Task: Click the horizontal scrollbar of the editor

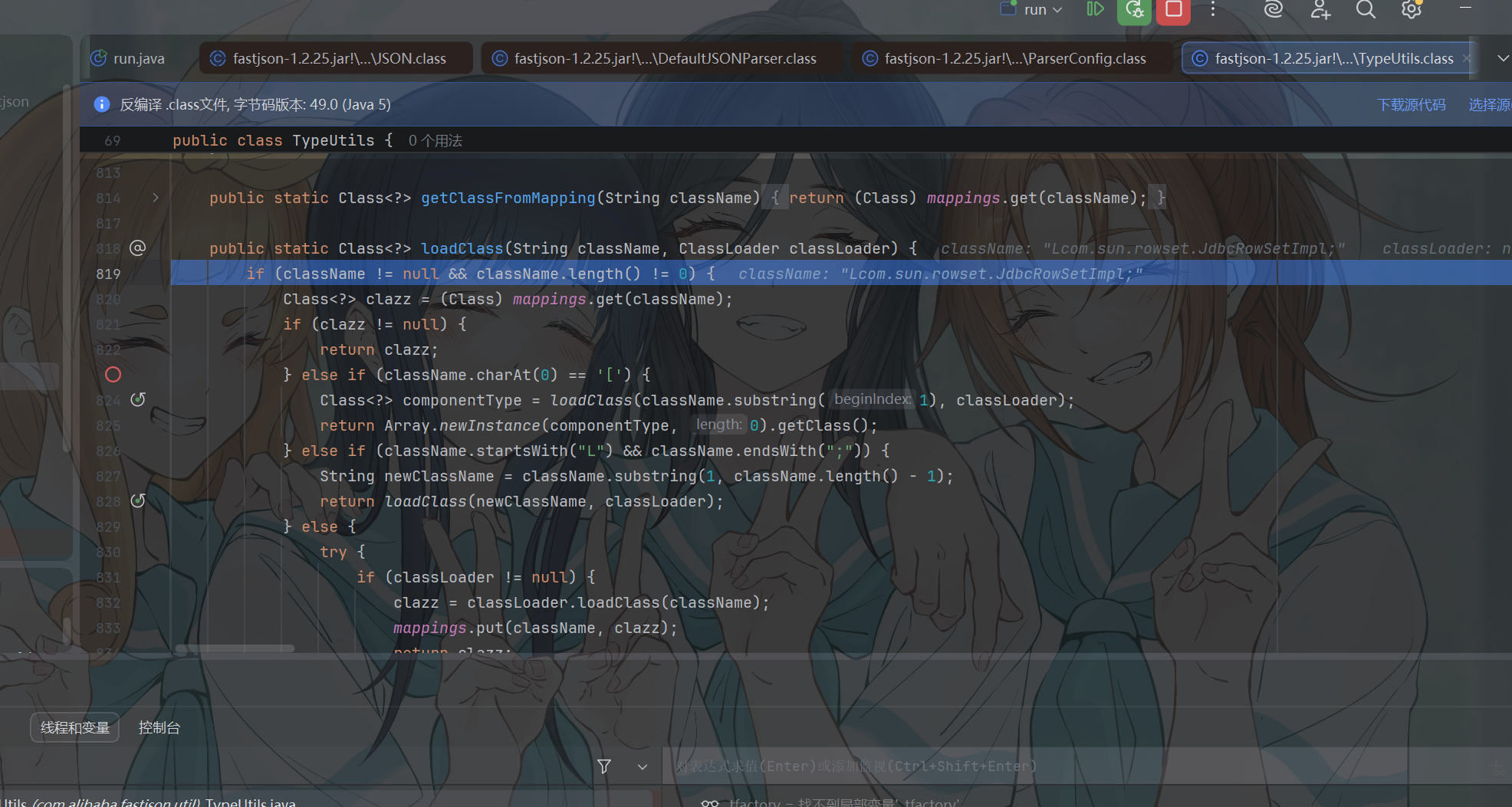Action: 235,648
